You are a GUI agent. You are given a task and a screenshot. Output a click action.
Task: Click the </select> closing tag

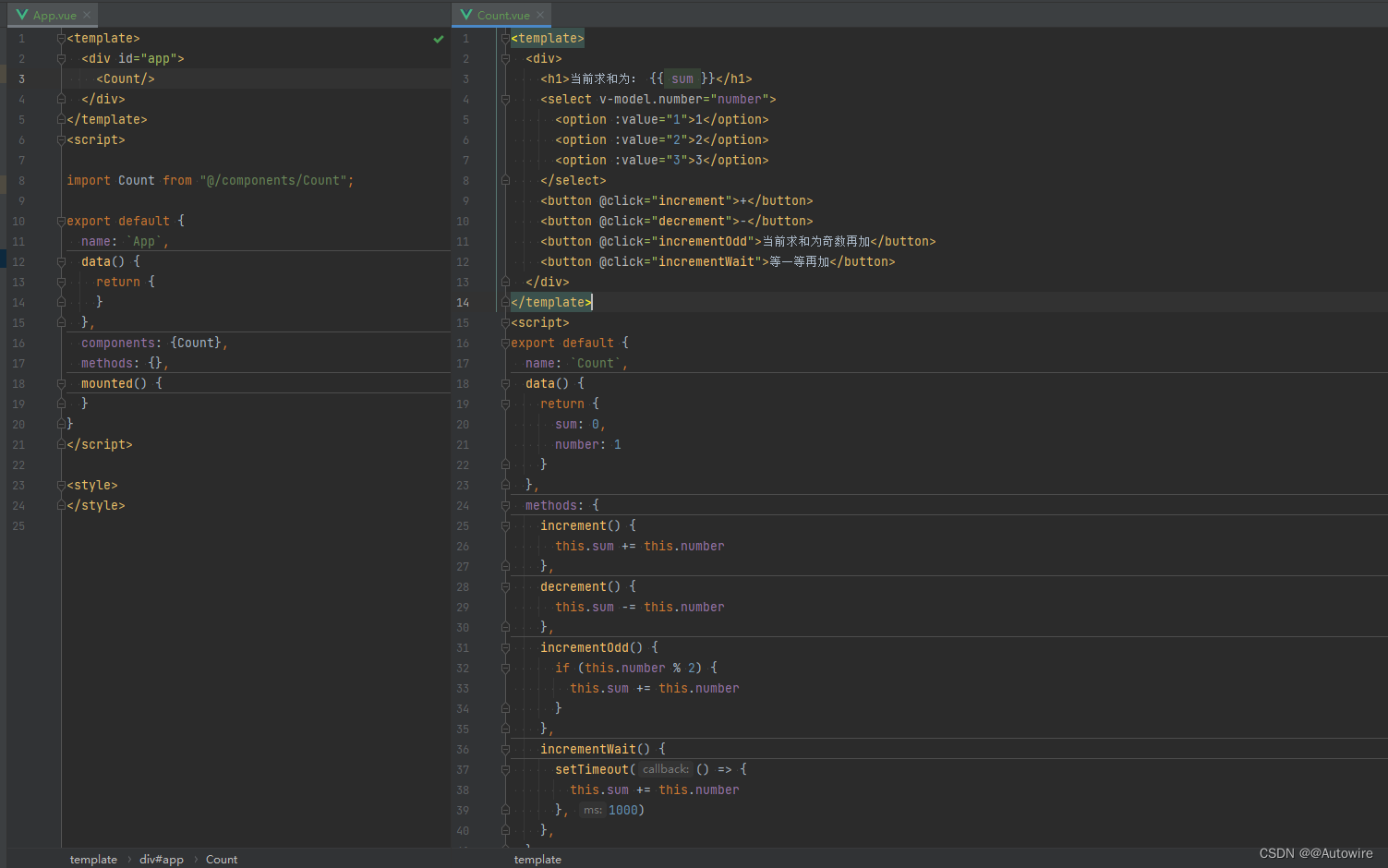(x=573, y=180)
